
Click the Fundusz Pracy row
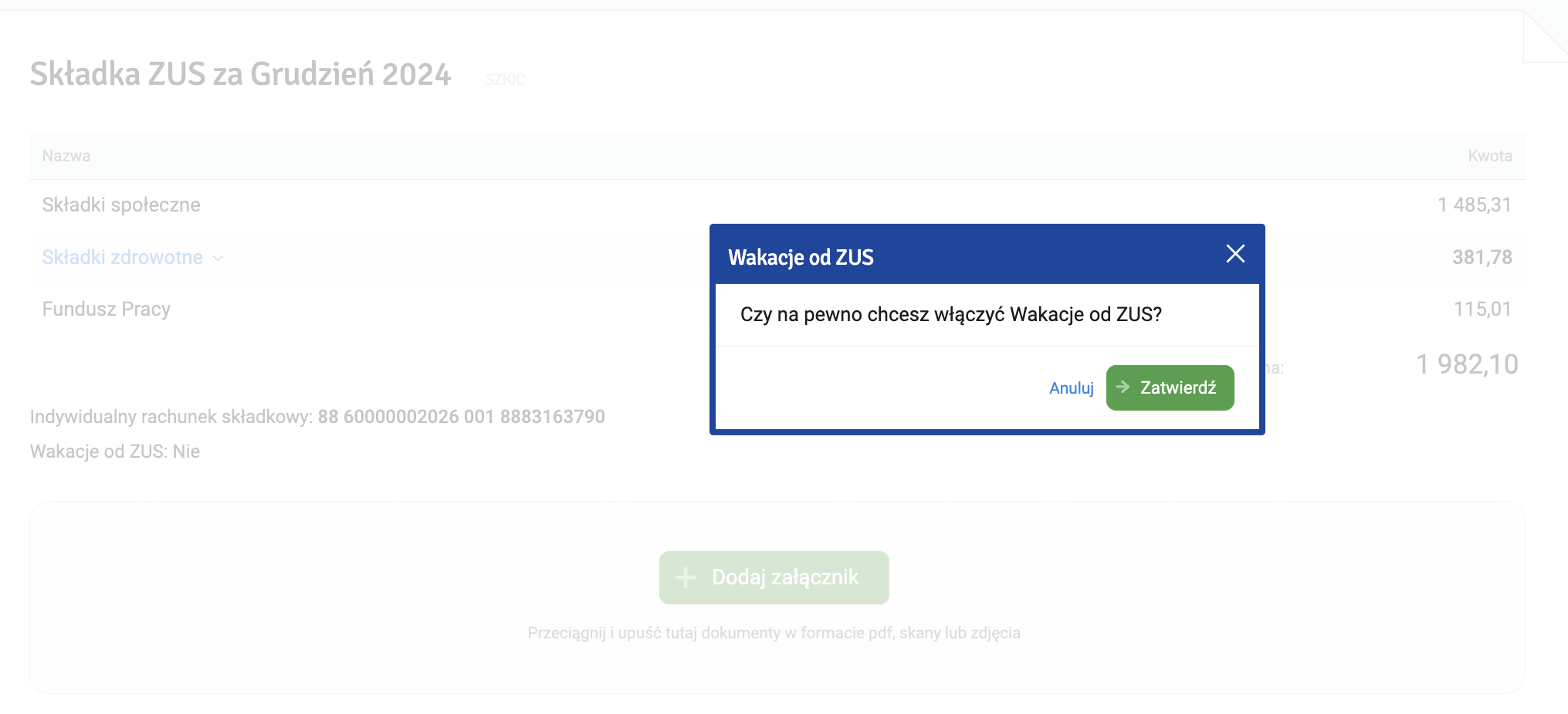click(777, 309)
